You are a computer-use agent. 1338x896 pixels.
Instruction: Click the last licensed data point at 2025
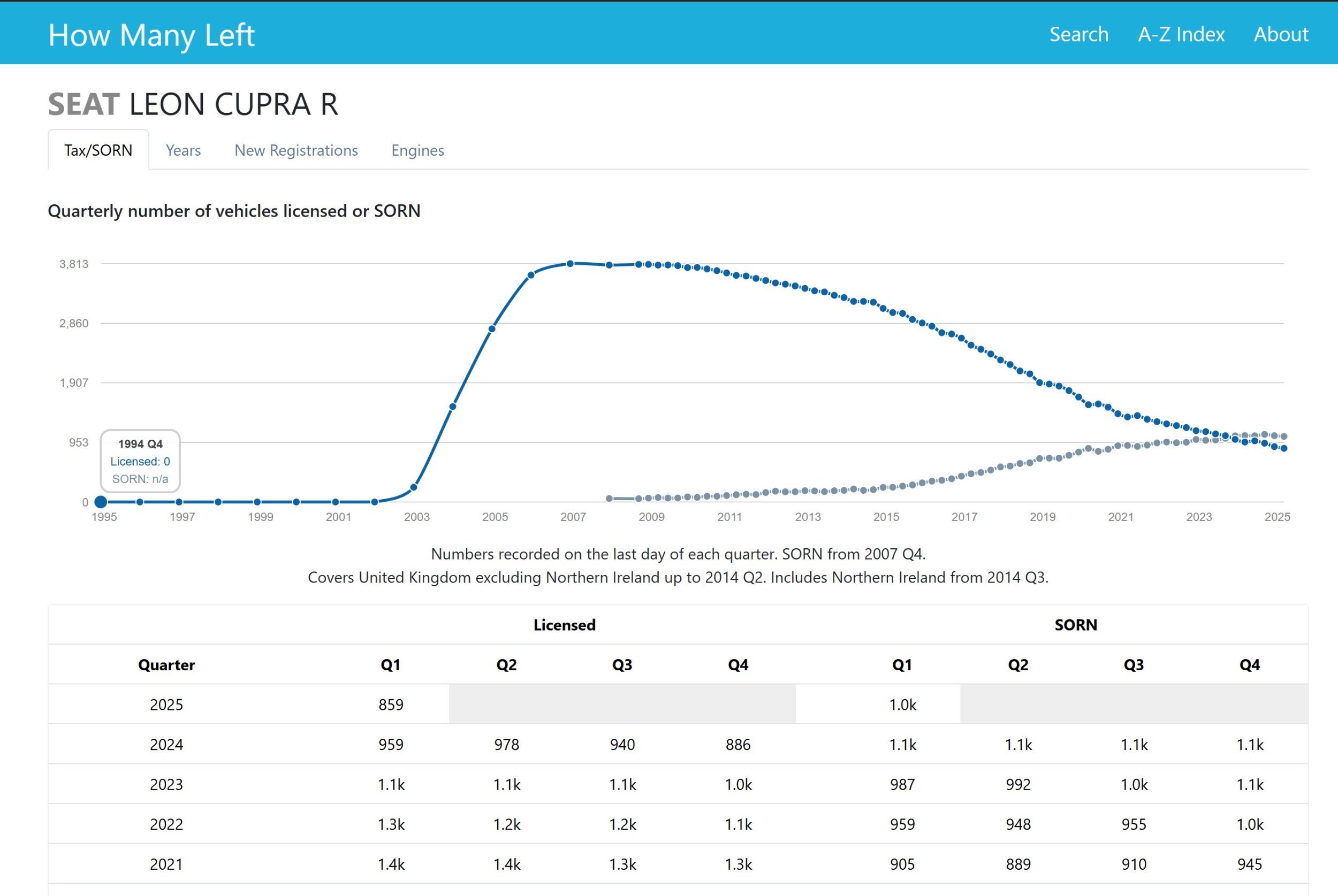click(x=1284, y=449)
